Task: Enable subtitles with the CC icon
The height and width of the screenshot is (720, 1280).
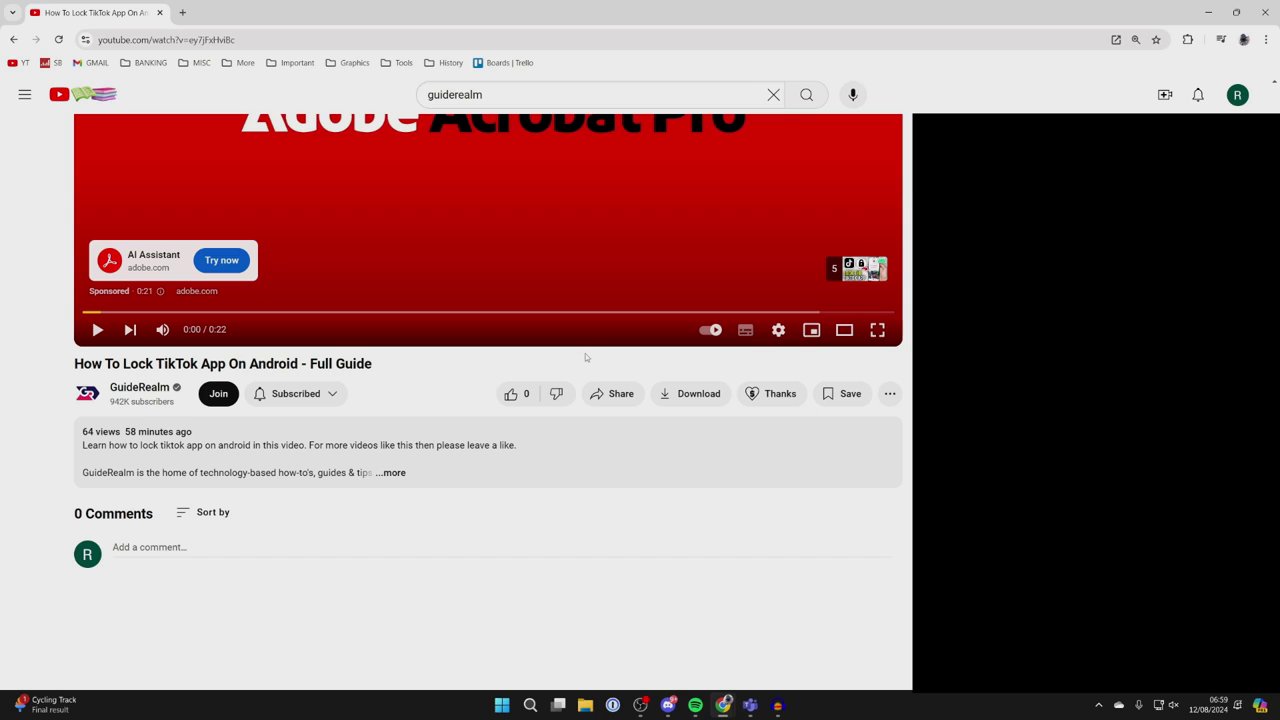Action: coord(745,329)
